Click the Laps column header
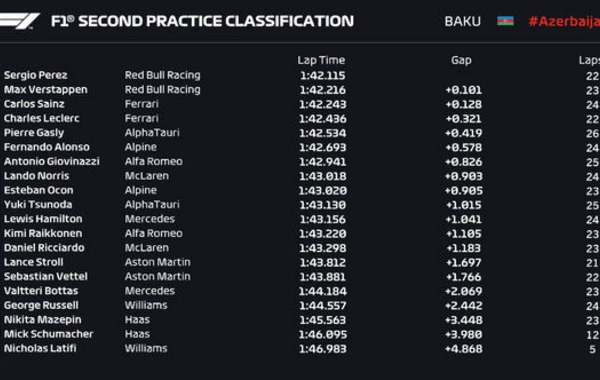The height and width of the screenshot is (380, 600). tap(589, 60)
